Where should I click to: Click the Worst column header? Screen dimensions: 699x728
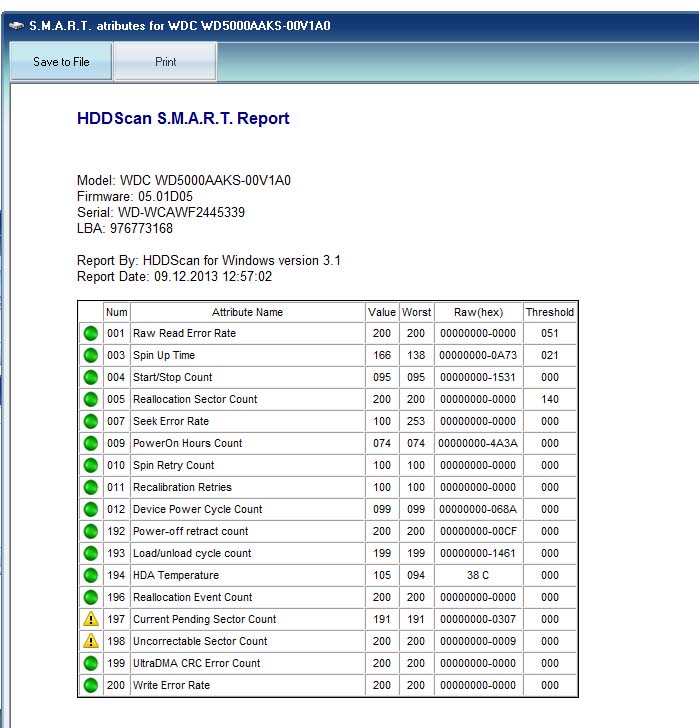[x=416, y=312]
